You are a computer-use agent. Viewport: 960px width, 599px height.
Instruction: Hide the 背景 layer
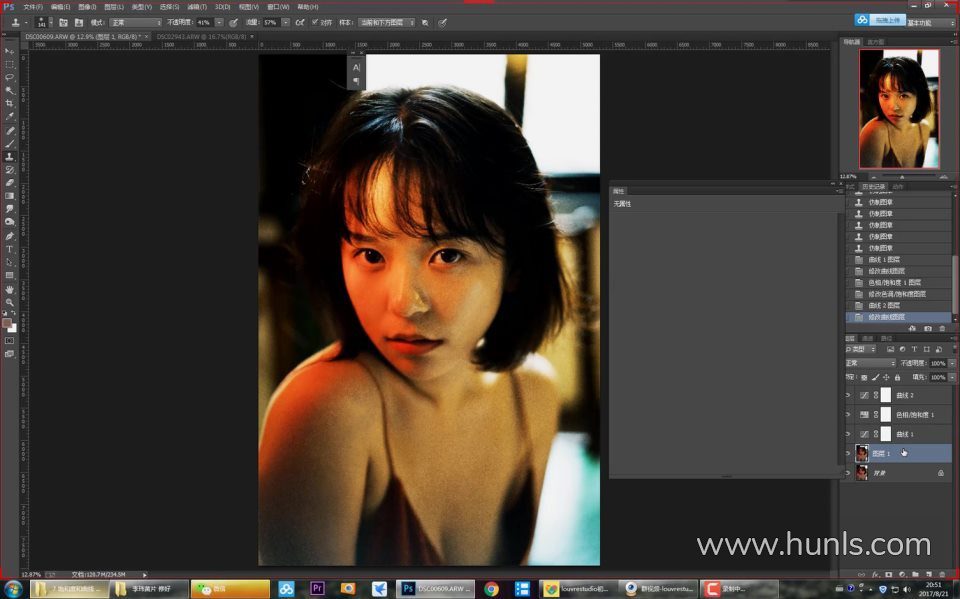848,473
